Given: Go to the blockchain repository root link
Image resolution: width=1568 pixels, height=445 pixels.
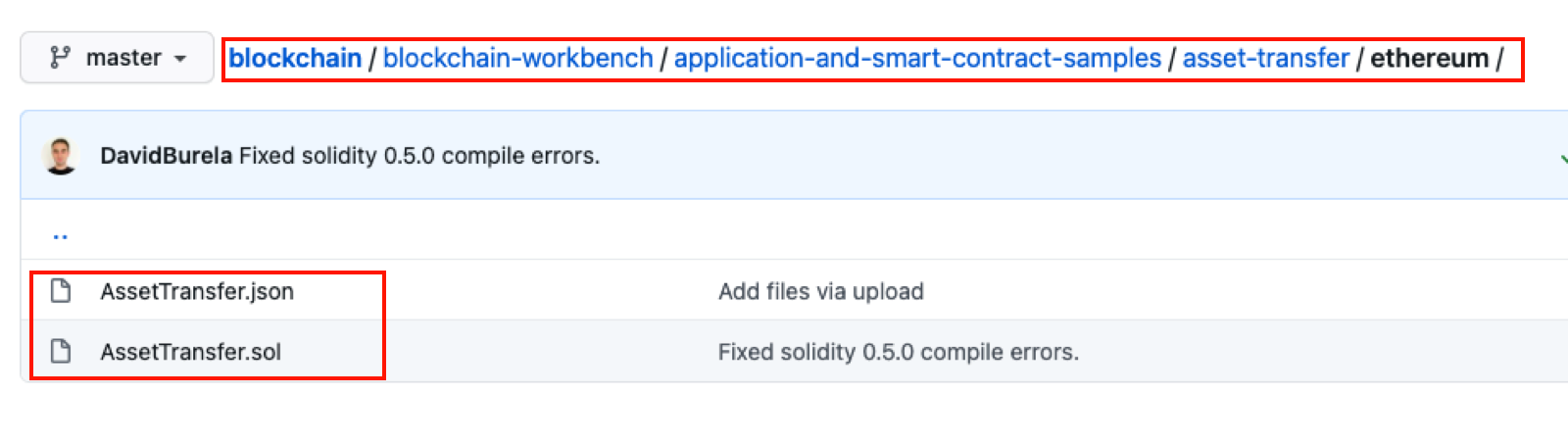Looking at the screenshot, I should 295,59.
